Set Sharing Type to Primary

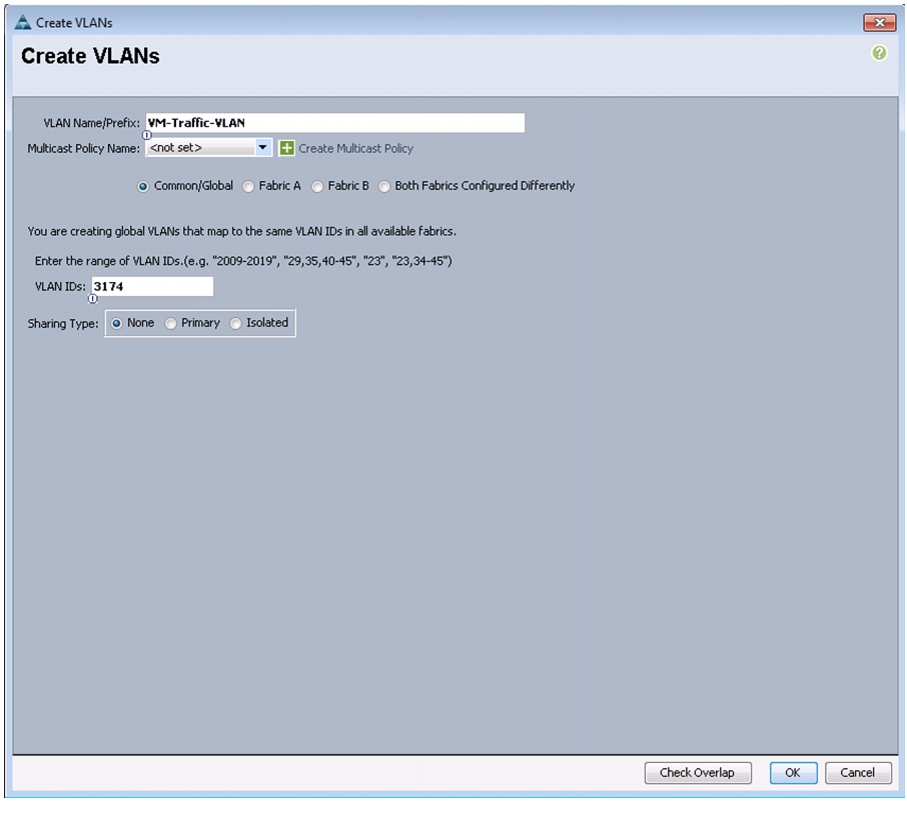click(x=171, y=323)
